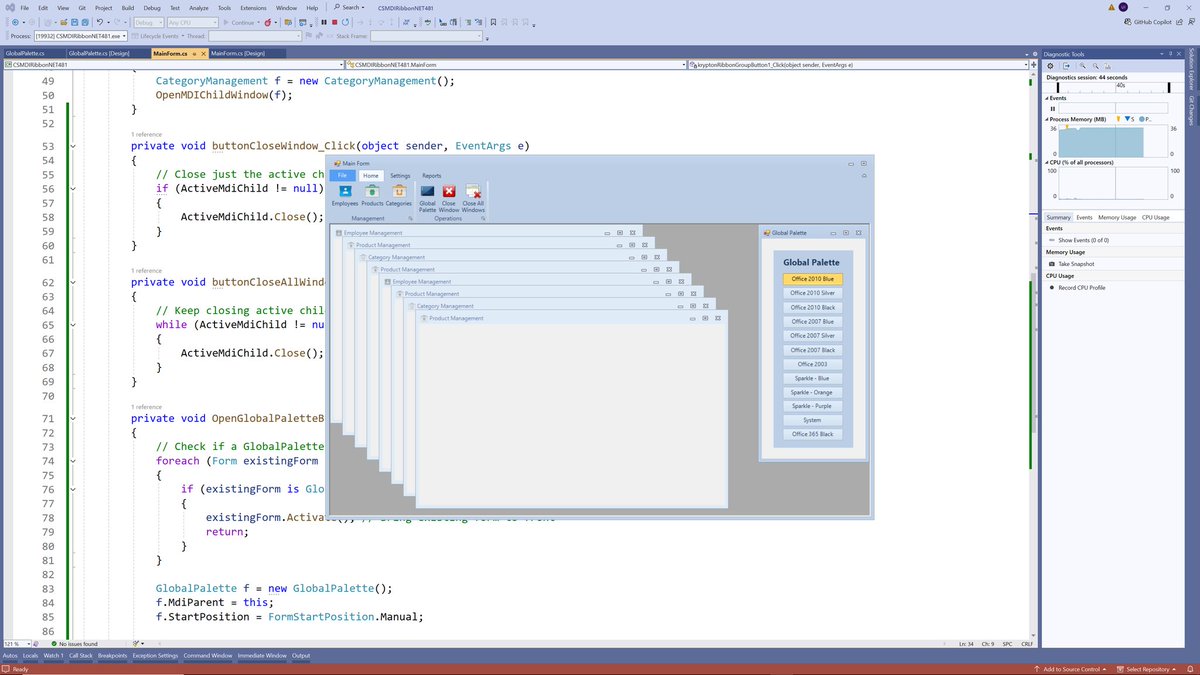Open the Debug menu

152,7
